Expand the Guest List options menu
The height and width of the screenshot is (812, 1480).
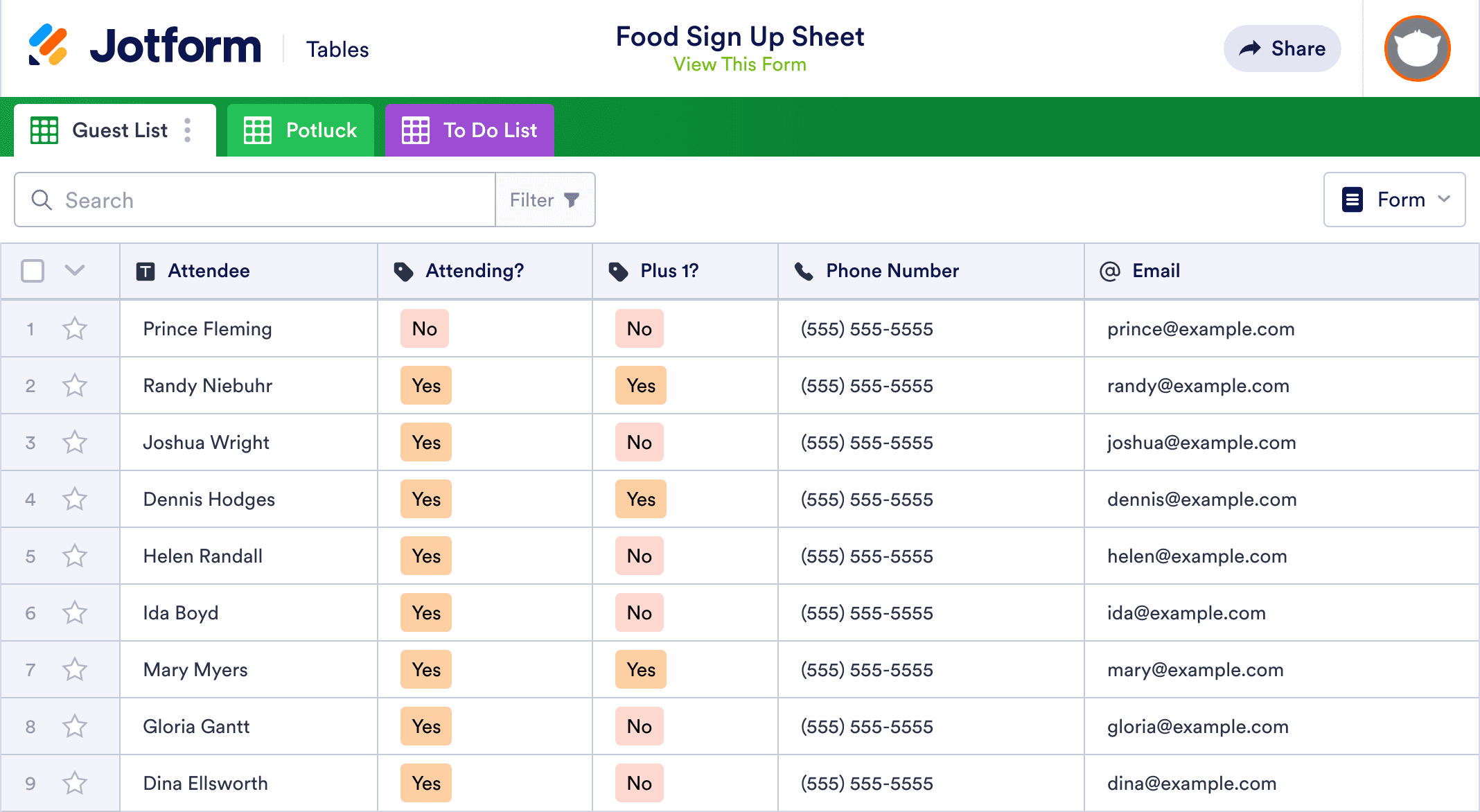point(189,129)
